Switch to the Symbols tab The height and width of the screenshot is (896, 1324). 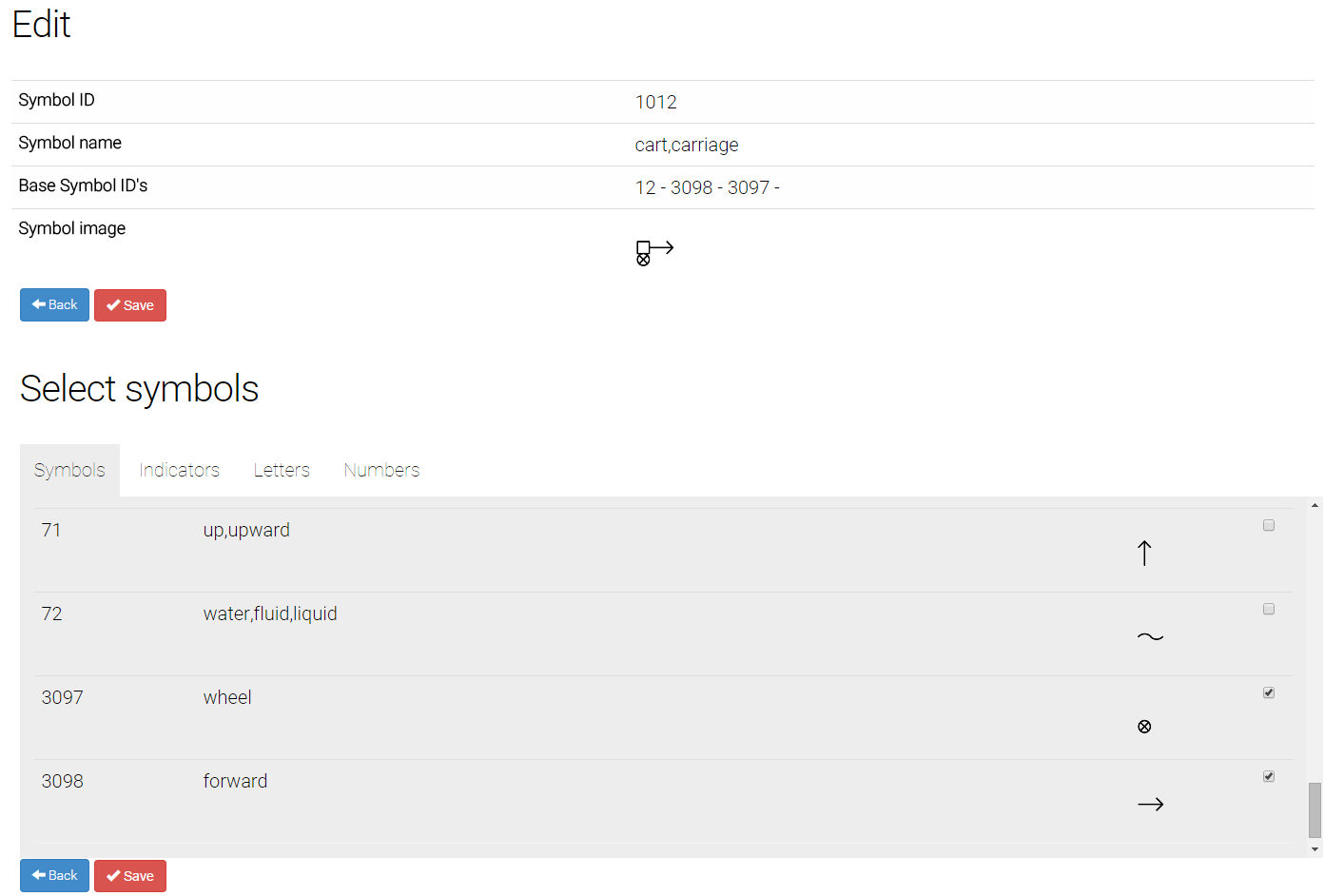[69, 470]
